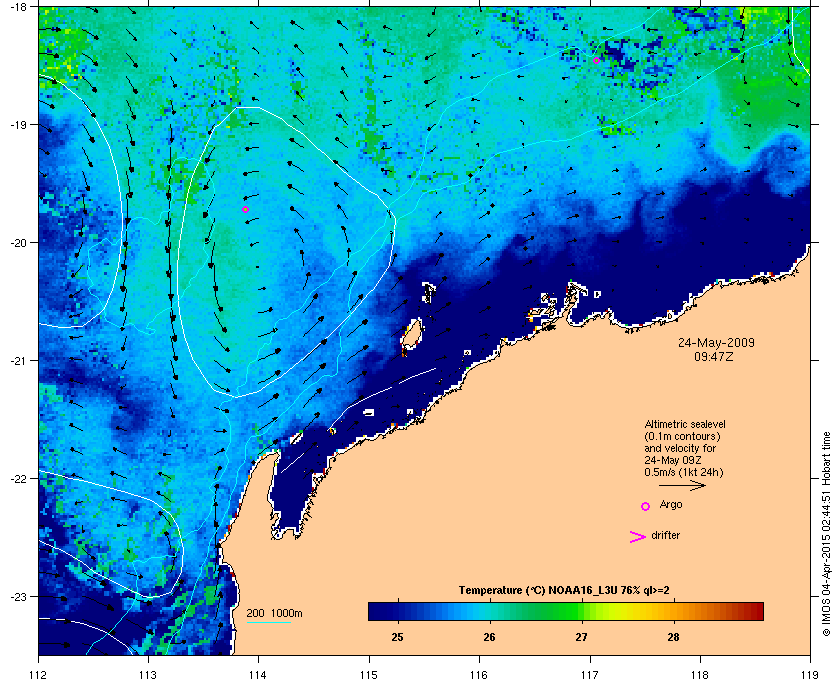Click the longitude axis label 112

point(39,675)
